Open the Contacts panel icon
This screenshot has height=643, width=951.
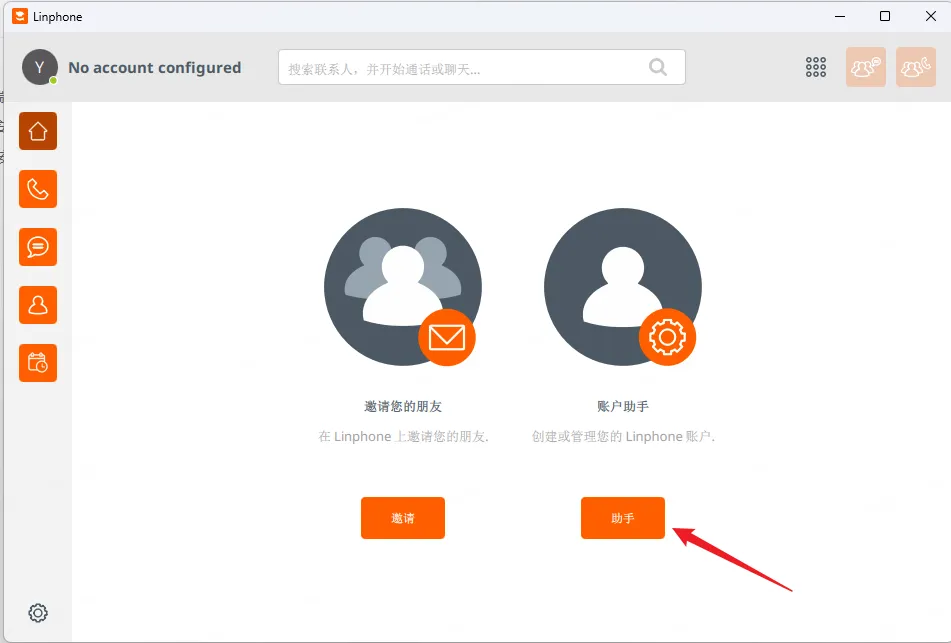point(37,305)
